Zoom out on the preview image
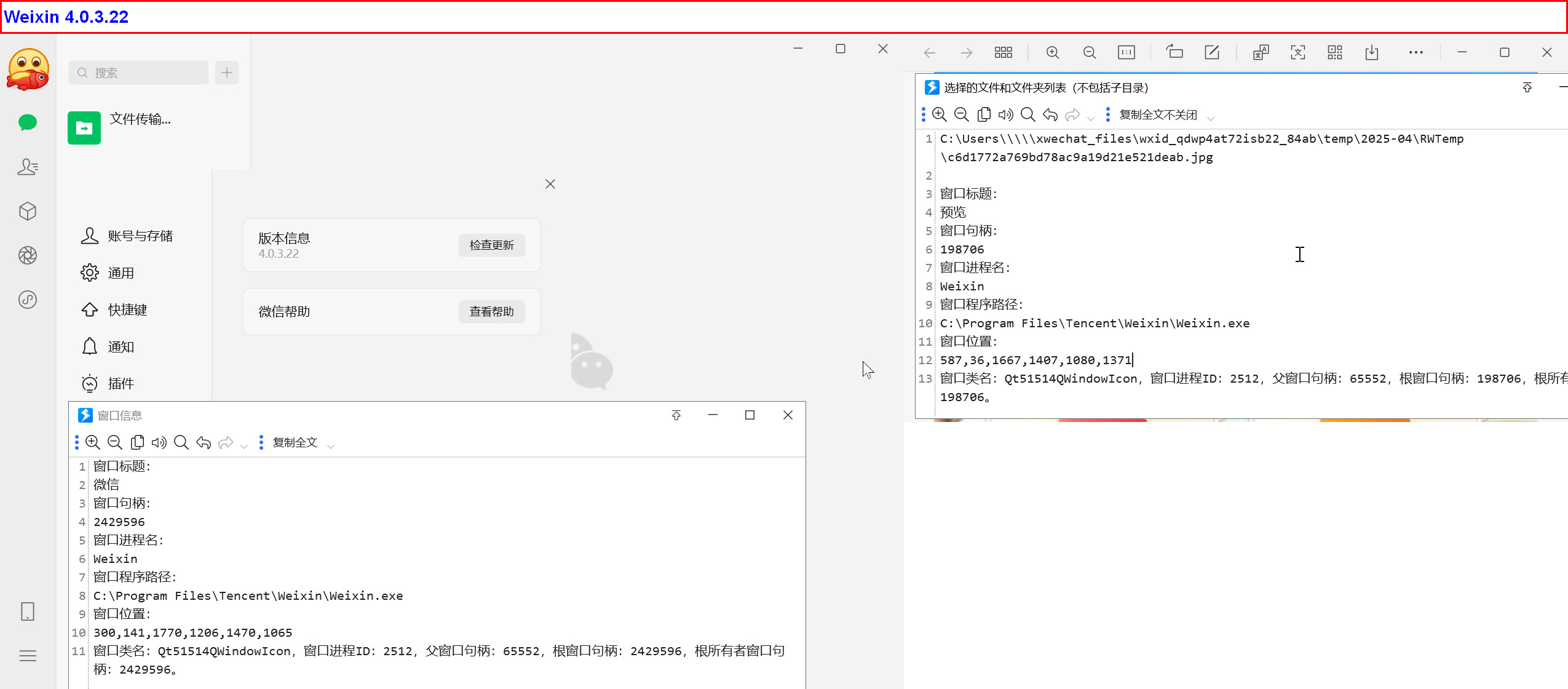 pos(1090,53)
